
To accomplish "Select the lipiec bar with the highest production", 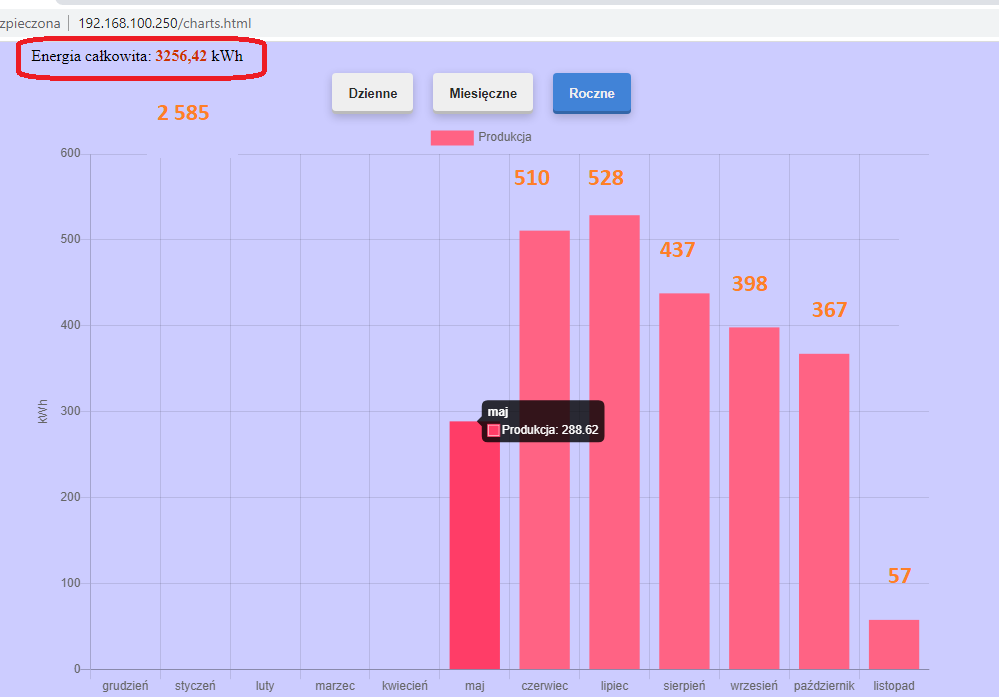I will 614,442.
